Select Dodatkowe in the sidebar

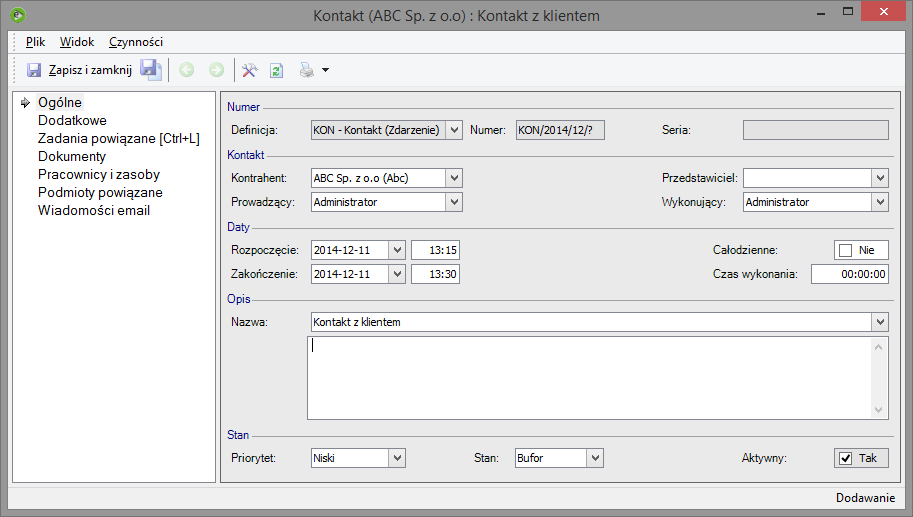pos(72,121)
